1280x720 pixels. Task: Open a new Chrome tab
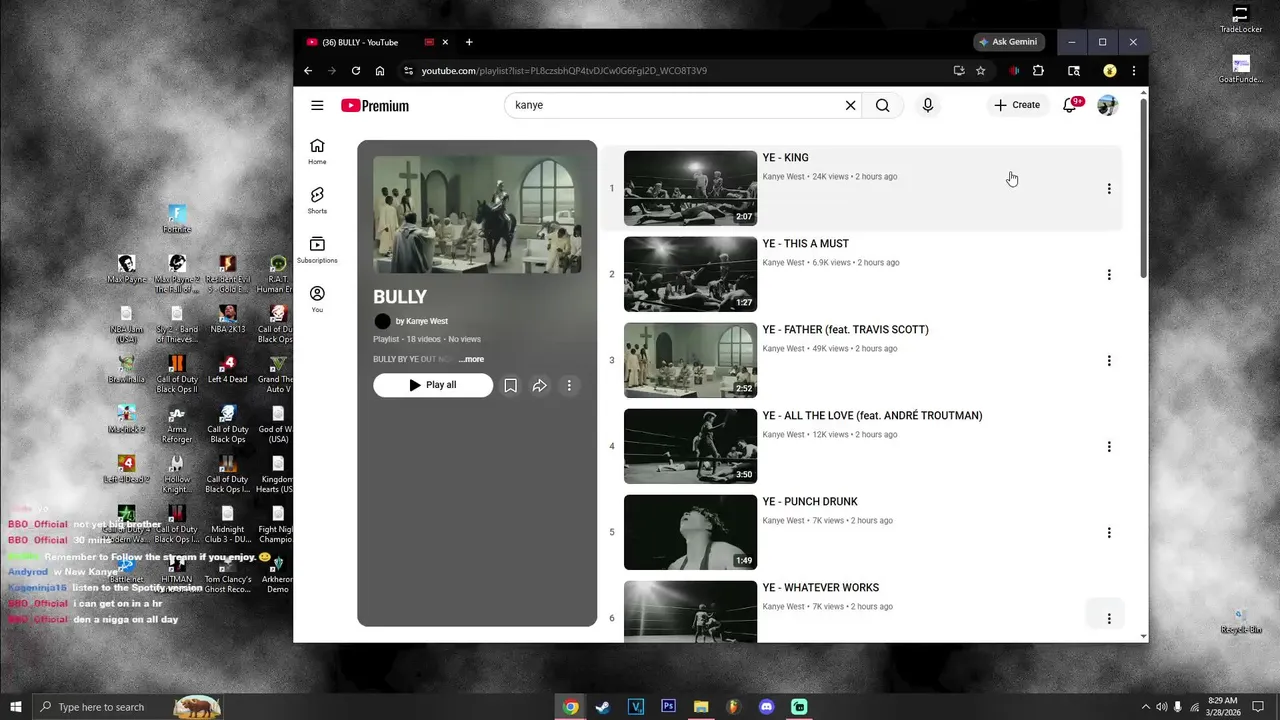click(x=469, y=42)
